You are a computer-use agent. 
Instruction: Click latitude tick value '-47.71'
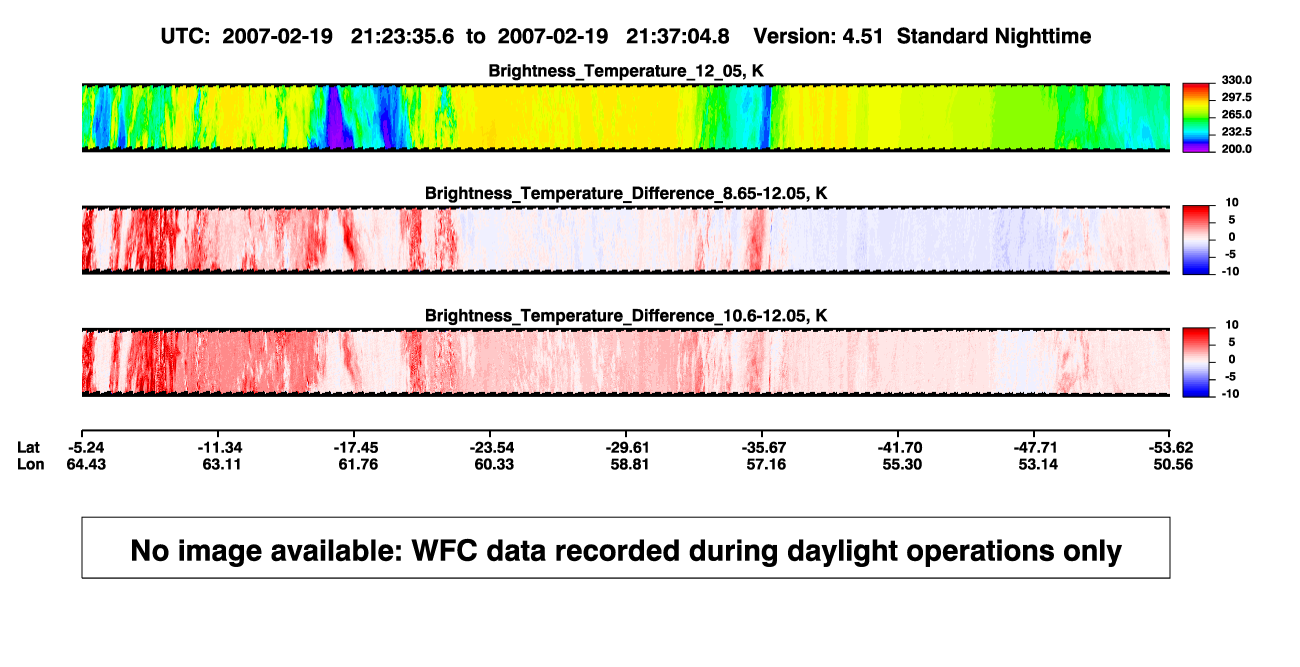point(1036,447)
